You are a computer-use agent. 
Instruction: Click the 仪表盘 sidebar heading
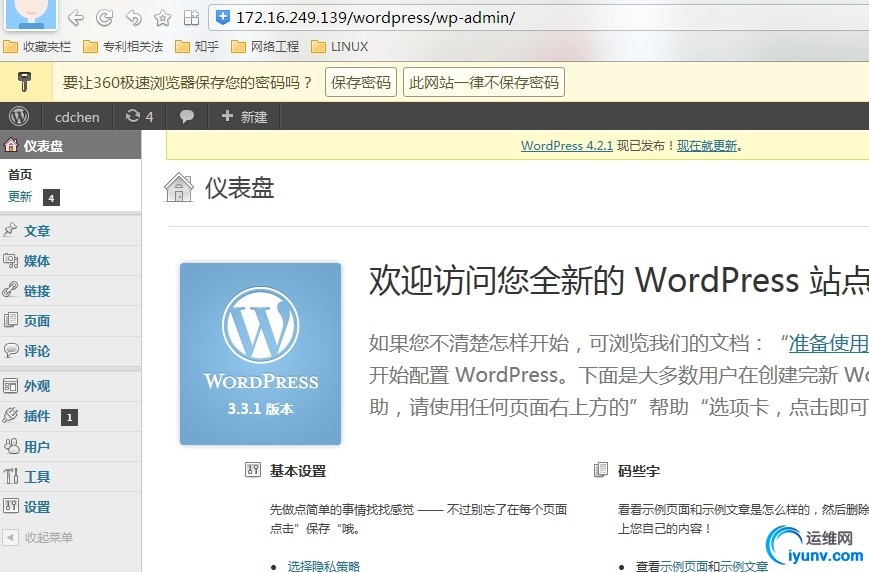pos(70,146)
